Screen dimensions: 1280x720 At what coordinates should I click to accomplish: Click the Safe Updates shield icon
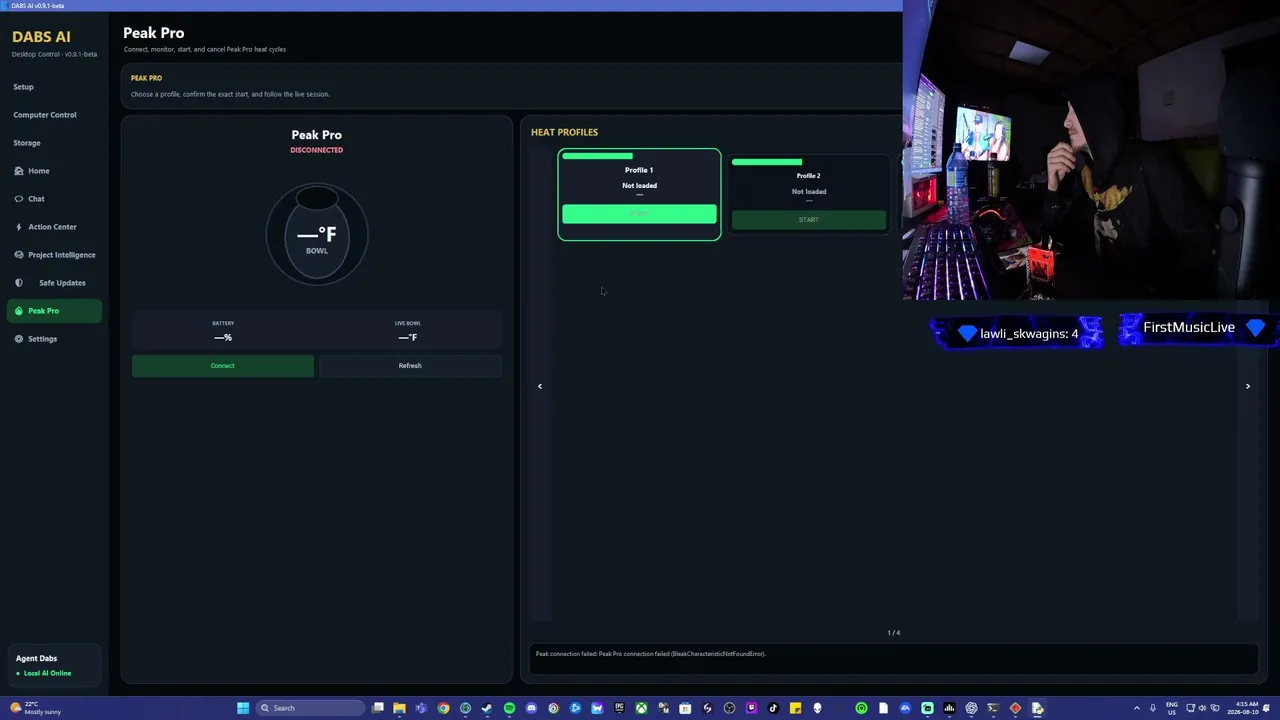point(19,283)
